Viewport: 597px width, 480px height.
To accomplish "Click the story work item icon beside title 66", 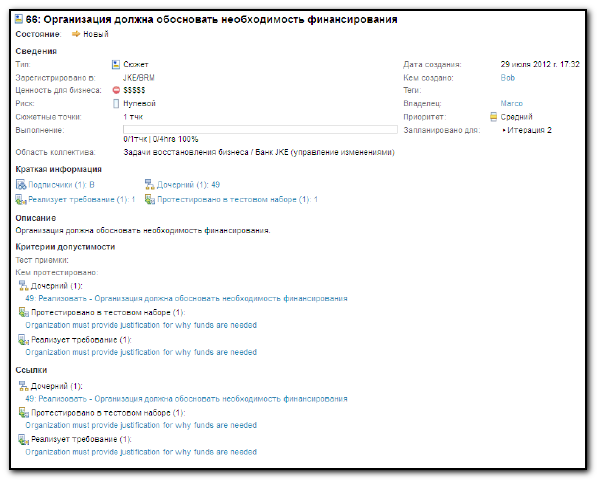I will tap(19, 19).
